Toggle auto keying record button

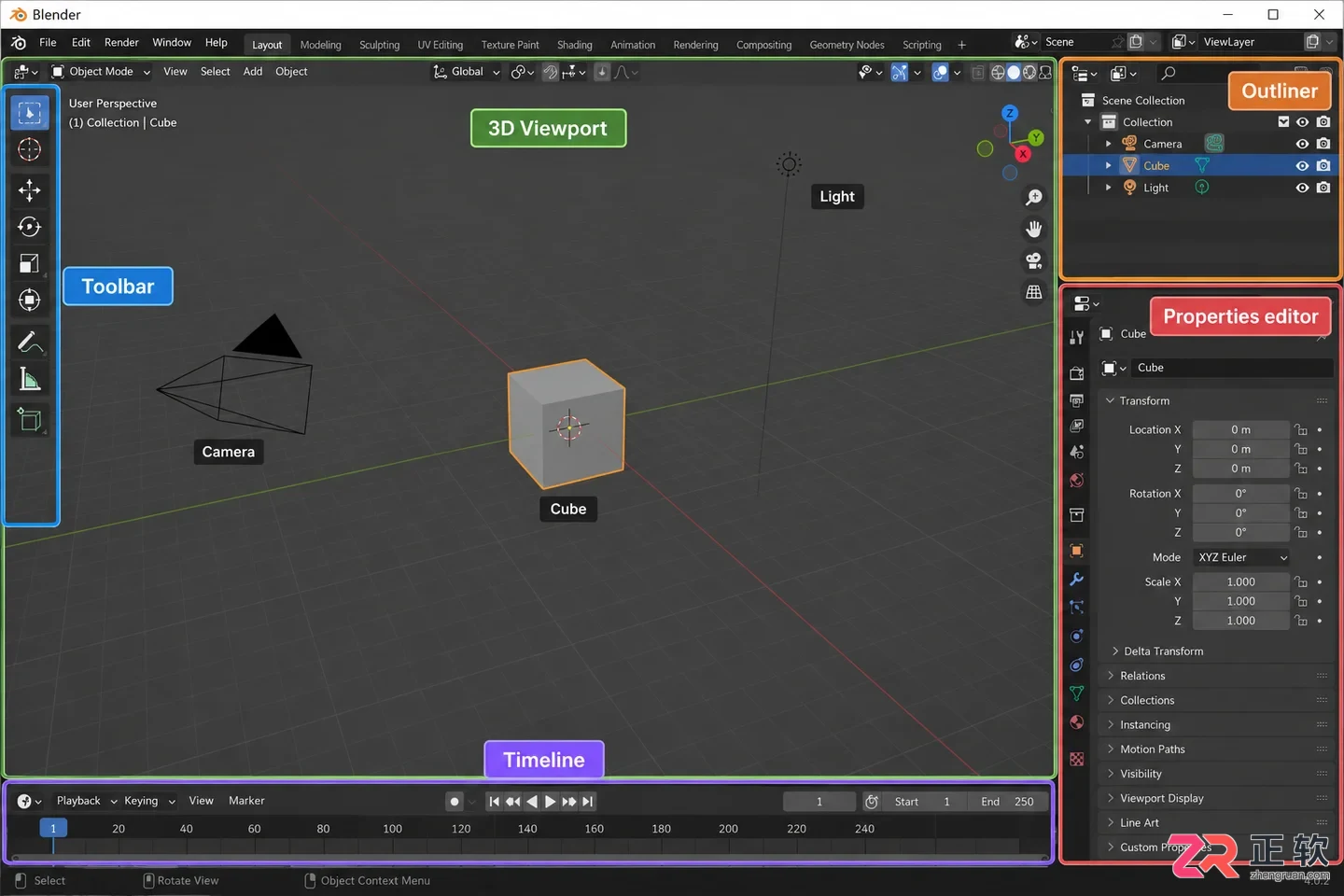coord(455,802)
